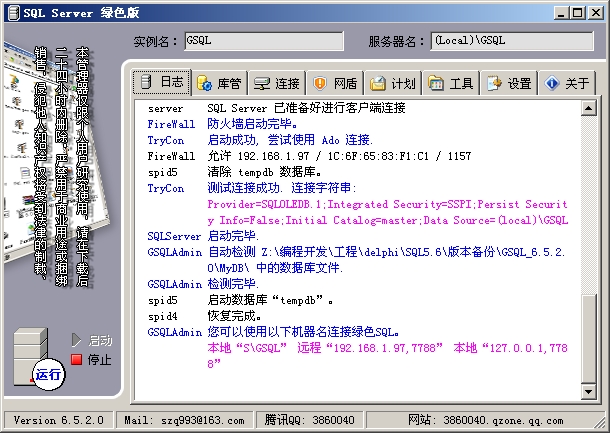The height and width of the screenshot is (433, 610).
Task: Click the log scrollbar up arrow
Action: 589,108
